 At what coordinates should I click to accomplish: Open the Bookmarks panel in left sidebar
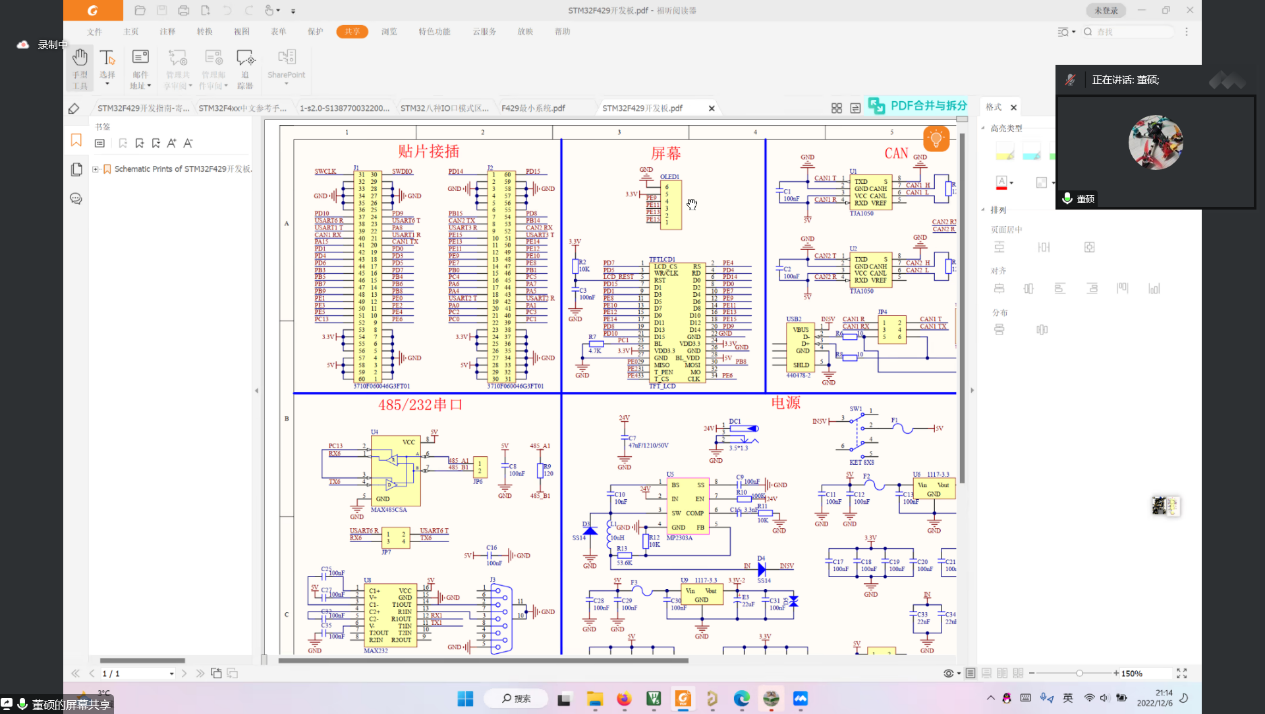[76, 141]
